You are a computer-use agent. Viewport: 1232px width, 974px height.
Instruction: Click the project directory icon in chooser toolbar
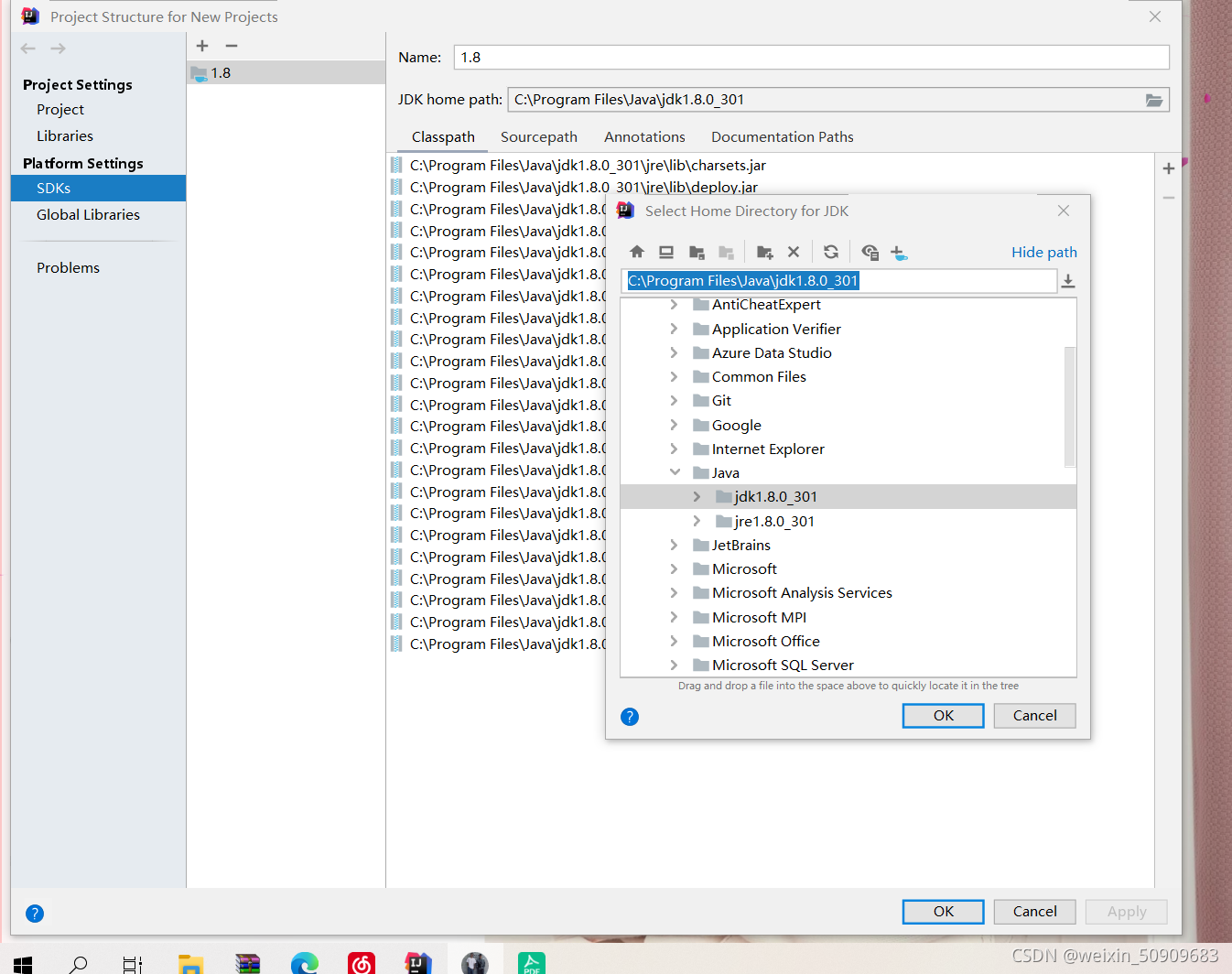697,252
